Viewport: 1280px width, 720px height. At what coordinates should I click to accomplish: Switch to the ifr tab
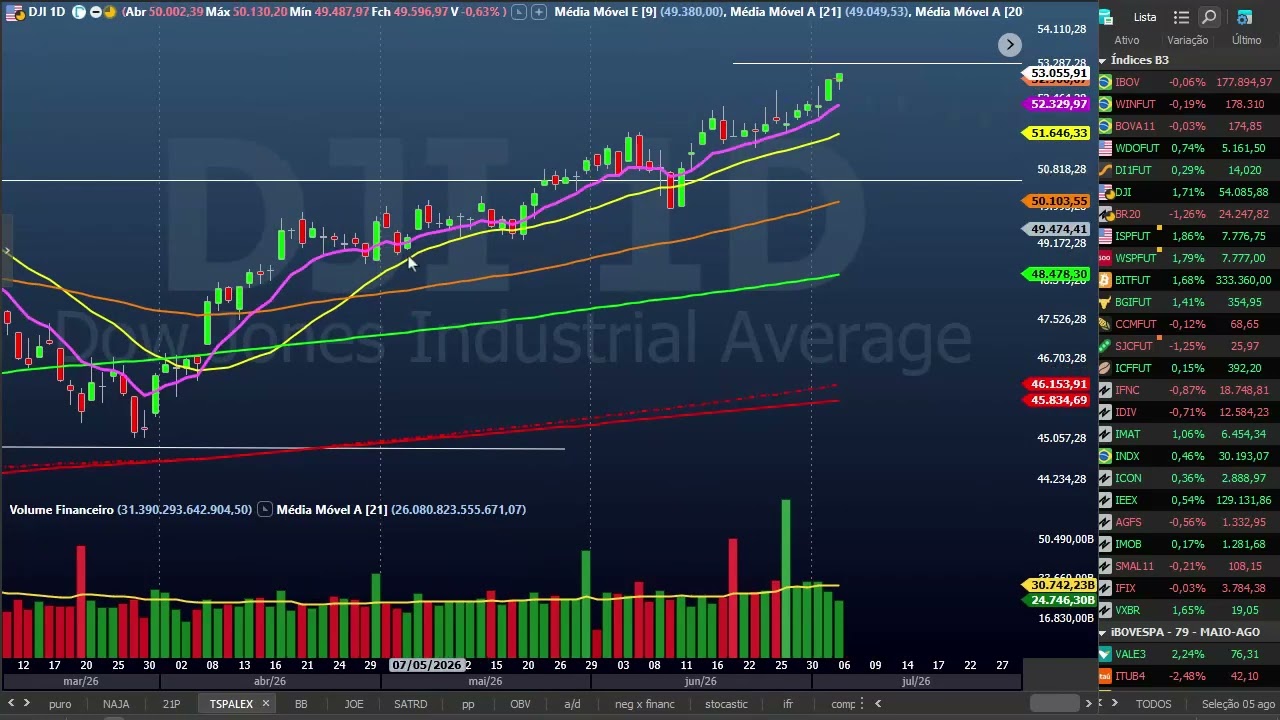[x=788, y=704]
